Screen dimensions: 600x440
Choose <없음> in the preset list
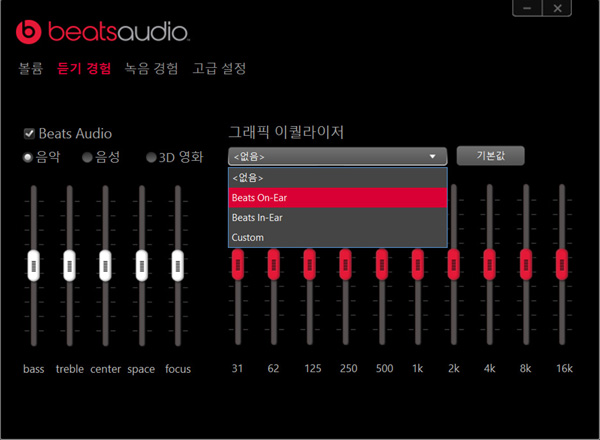(338, 178)
